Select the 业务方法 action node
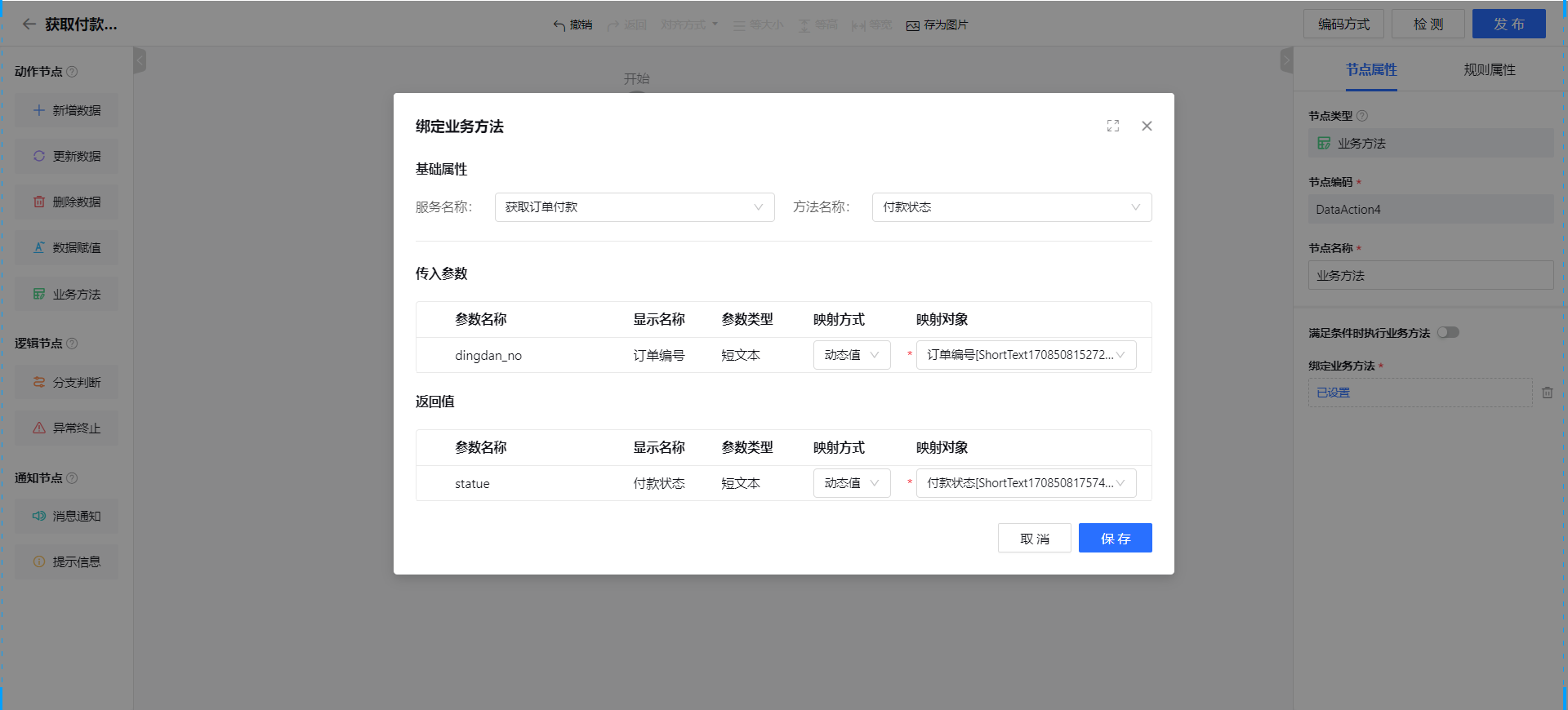This screenshot has width=1568, height=710. click(x=66, y=294)
